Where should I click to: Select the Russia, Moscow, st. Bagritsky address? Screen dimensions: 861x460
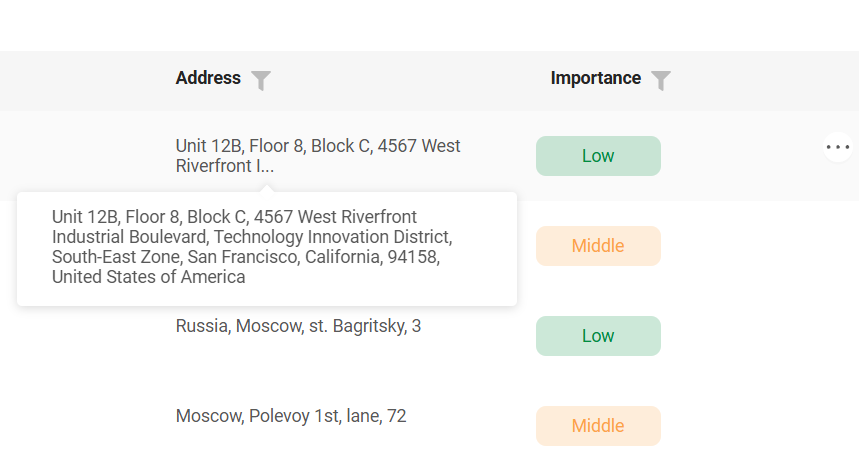tap(298, 326)
